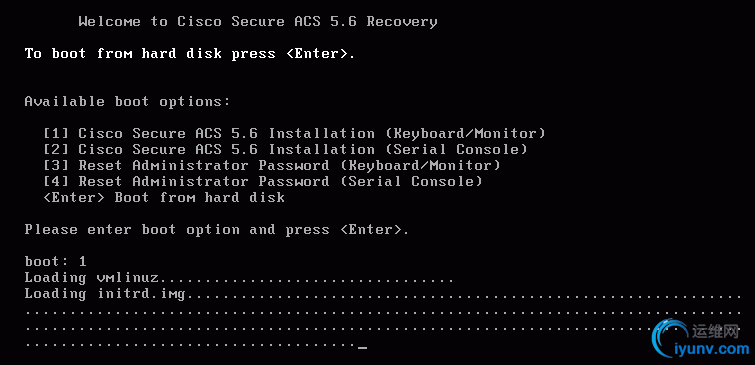Click the boot: prompt input line
Viewport: 755px width, 365px height.
55,261
